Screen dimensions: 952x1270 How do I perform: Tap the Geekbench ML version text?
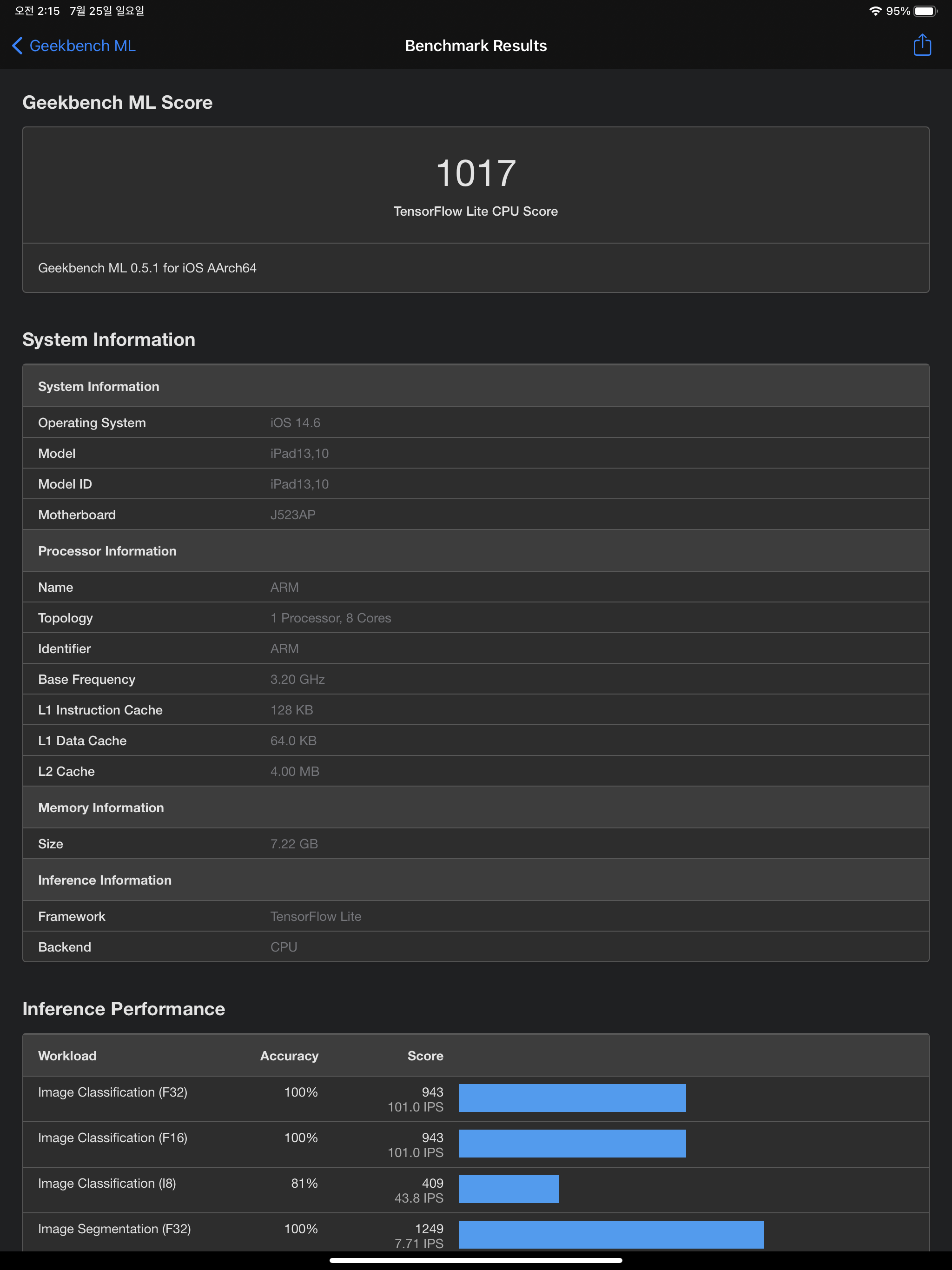point(147,268)
